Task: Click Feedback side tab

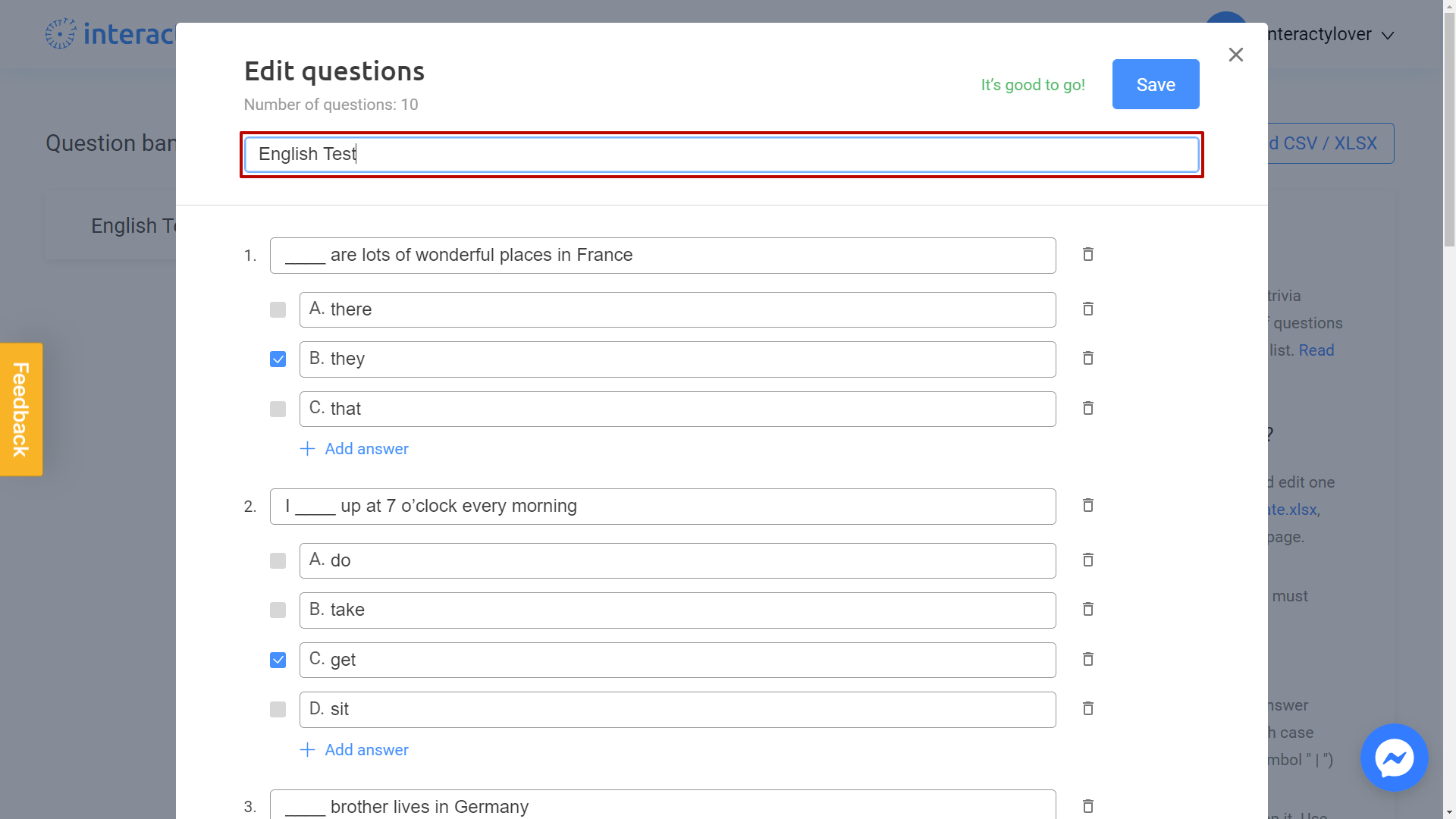Action: [x=21, y=409]
